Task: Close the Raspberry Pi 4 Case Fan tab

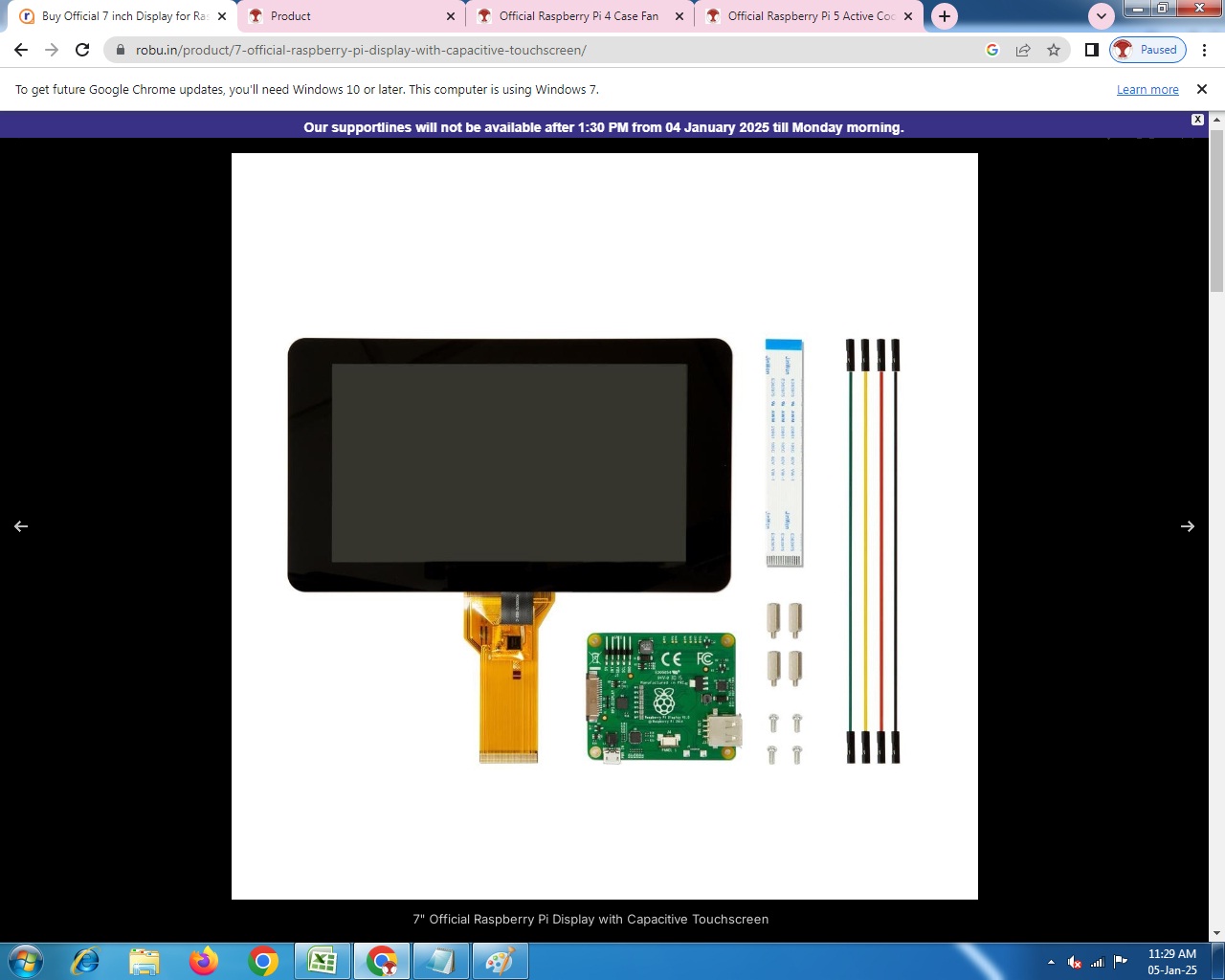Action: click(x=679, y=16)
